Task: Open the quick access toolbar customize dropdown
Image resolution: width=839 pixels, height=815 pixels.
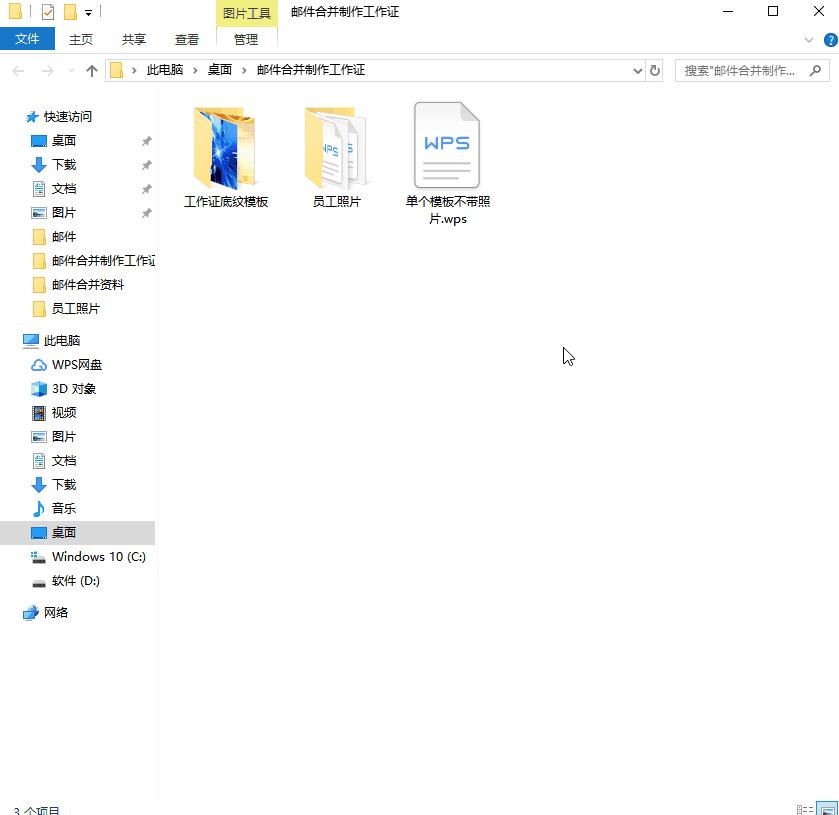Action: pos(88,12)
